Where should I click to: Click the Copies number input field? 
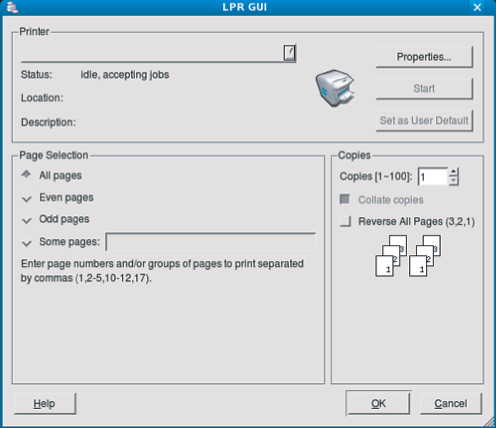433,176
